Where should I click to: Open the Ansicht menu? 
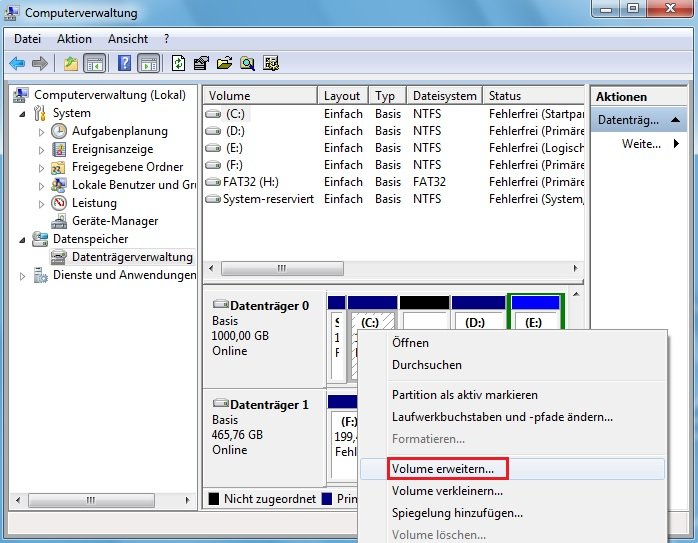coord(128,39)
